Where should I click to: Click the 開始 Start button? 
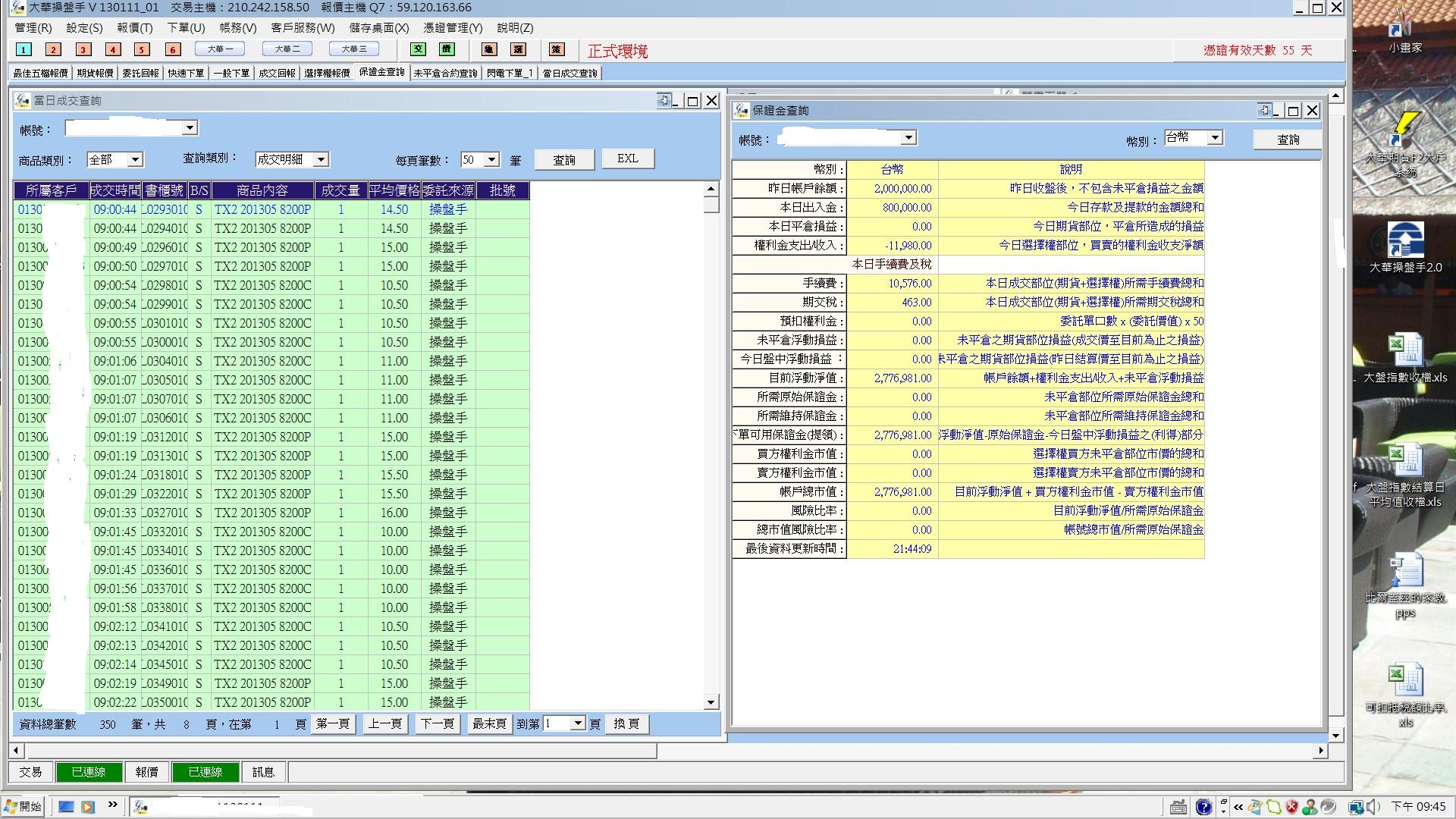pos(23,806)
